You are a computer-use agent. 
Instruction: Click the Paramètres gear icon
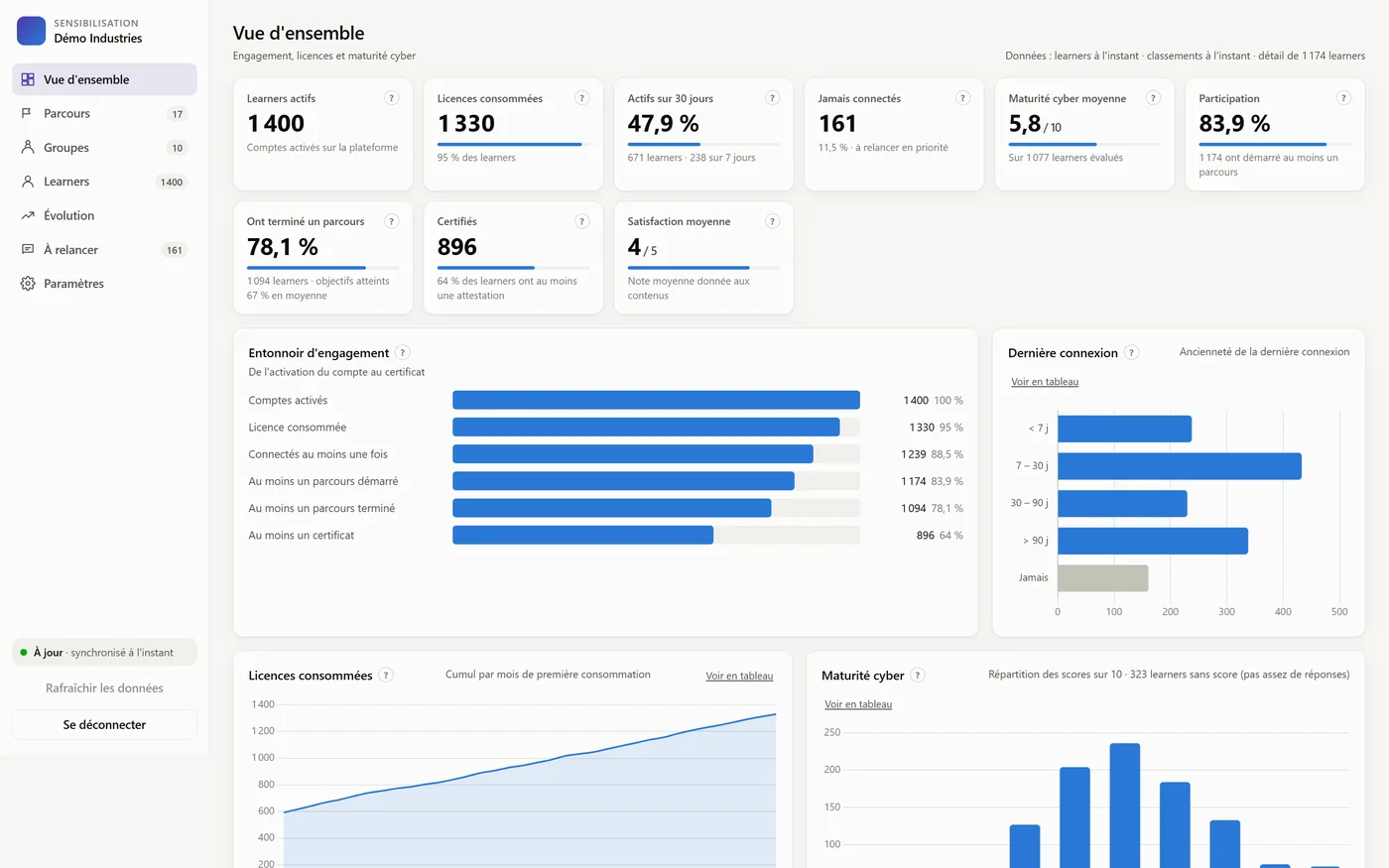click(x=28, y=284)
